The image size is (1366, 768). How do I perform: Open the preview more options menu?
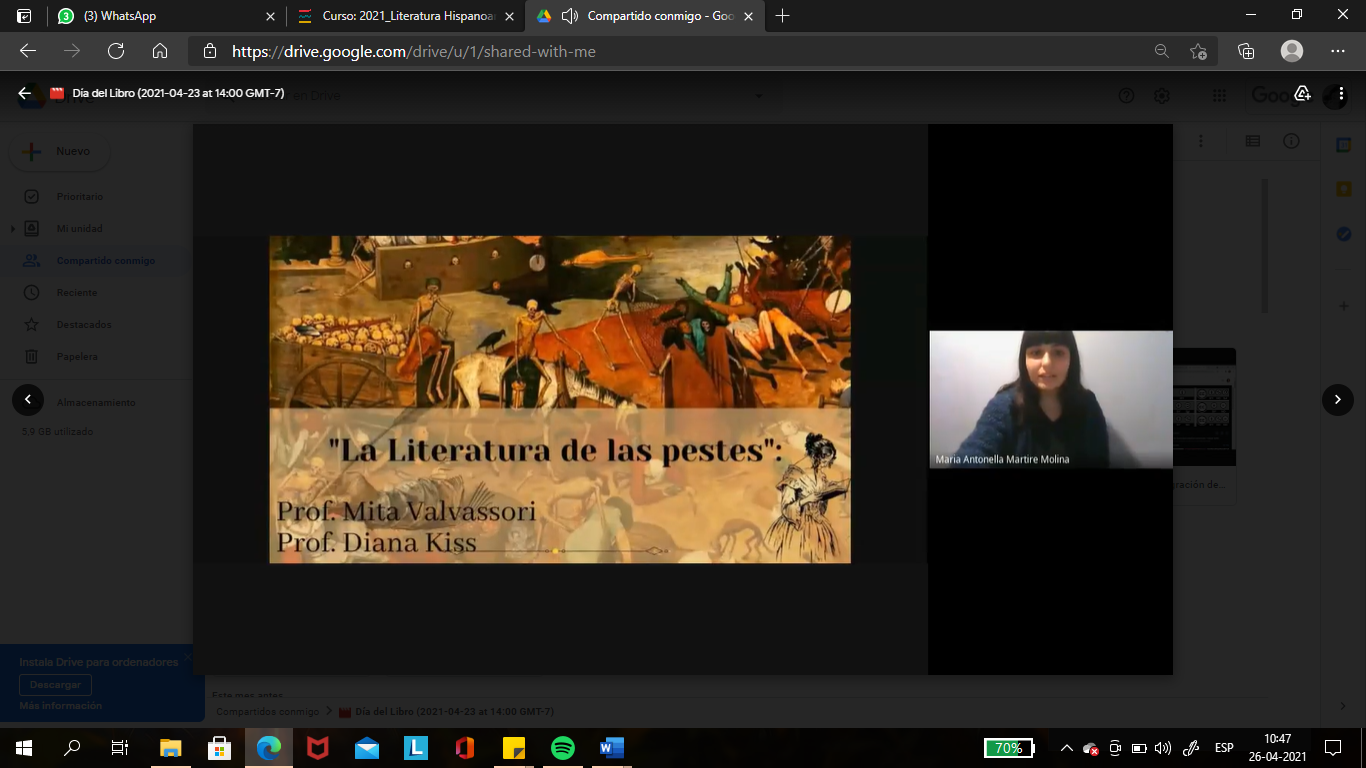pos(1342,94)
